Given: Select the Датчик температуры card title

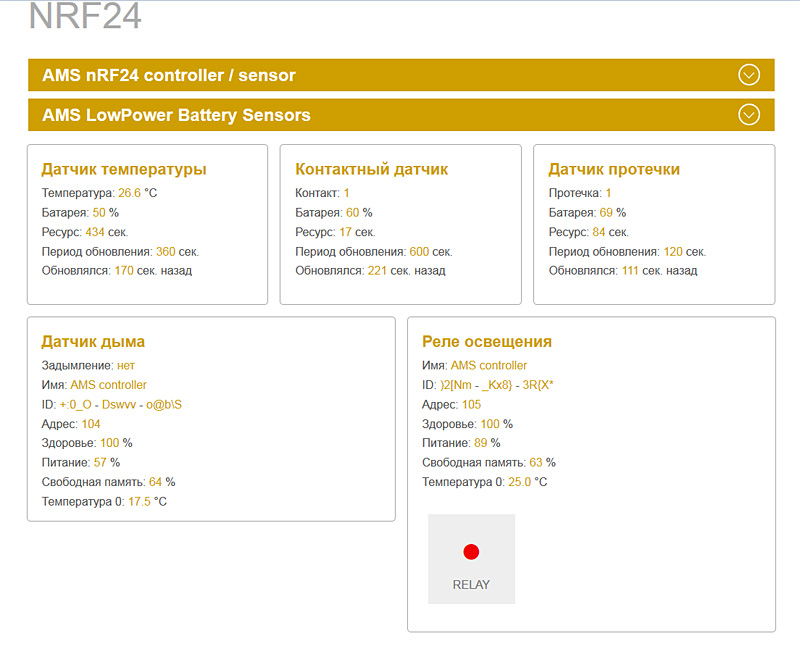Looking at the screenshot, I should pos(124,169).
